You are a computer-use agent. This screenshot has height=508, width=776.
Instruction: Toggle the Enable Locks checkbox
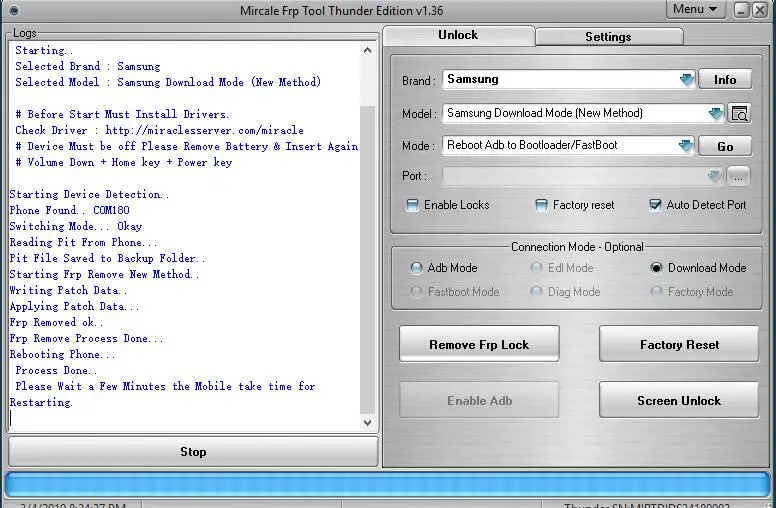point(412,205)
